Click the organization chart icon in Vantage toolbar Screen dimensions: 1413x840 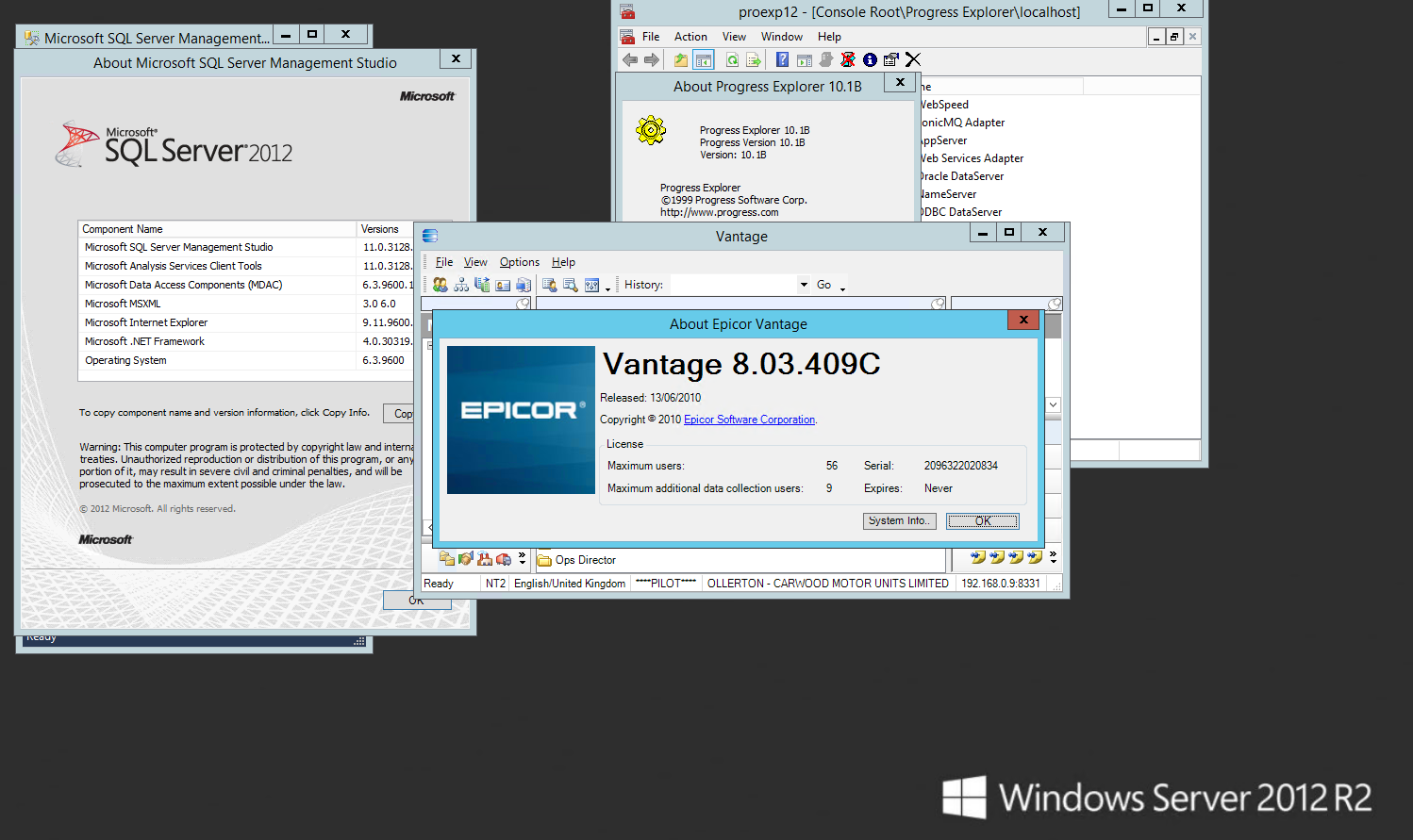coord(461,285)
